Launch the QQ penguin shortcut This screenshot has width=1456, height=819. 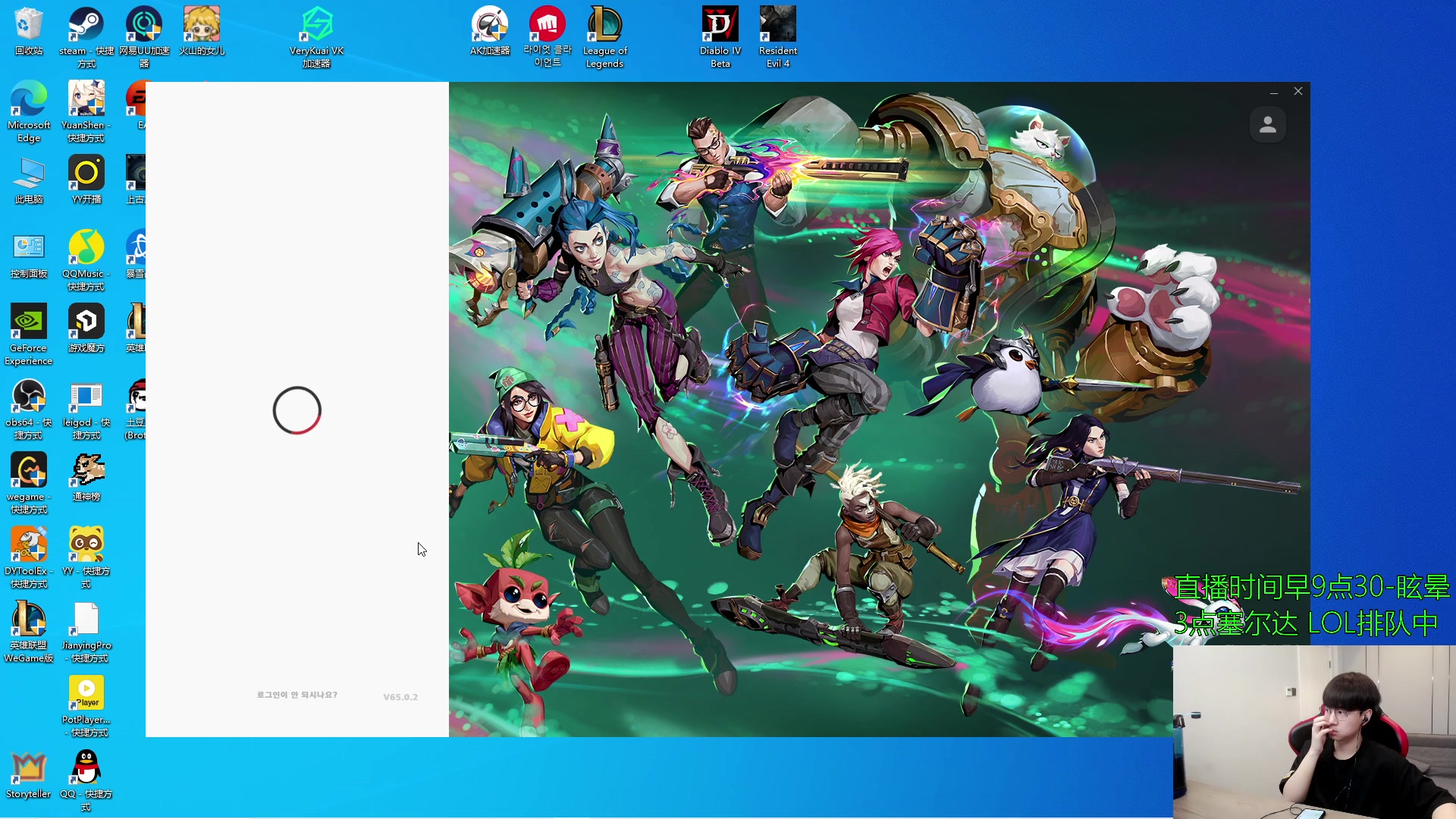pos(86,780)
